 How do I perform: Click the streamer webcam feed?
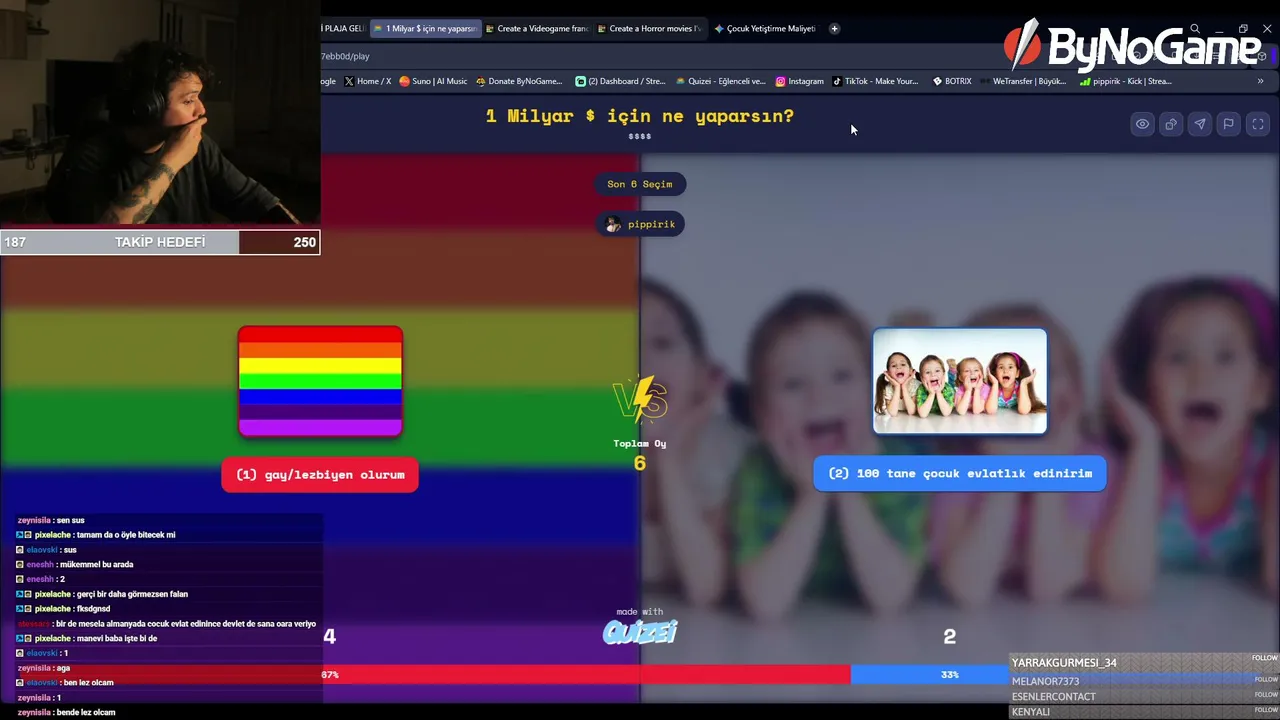pos(160,112)
